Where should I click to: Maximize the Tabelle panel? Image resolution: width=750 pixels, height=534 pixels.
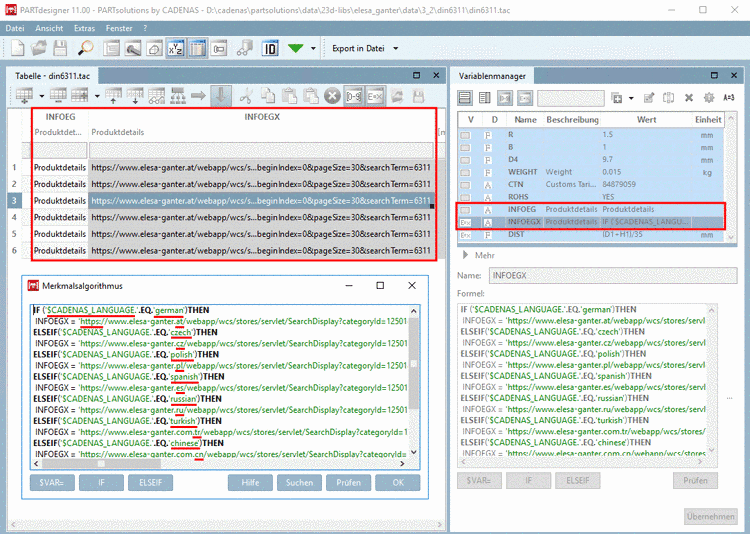tap(416, 75)
